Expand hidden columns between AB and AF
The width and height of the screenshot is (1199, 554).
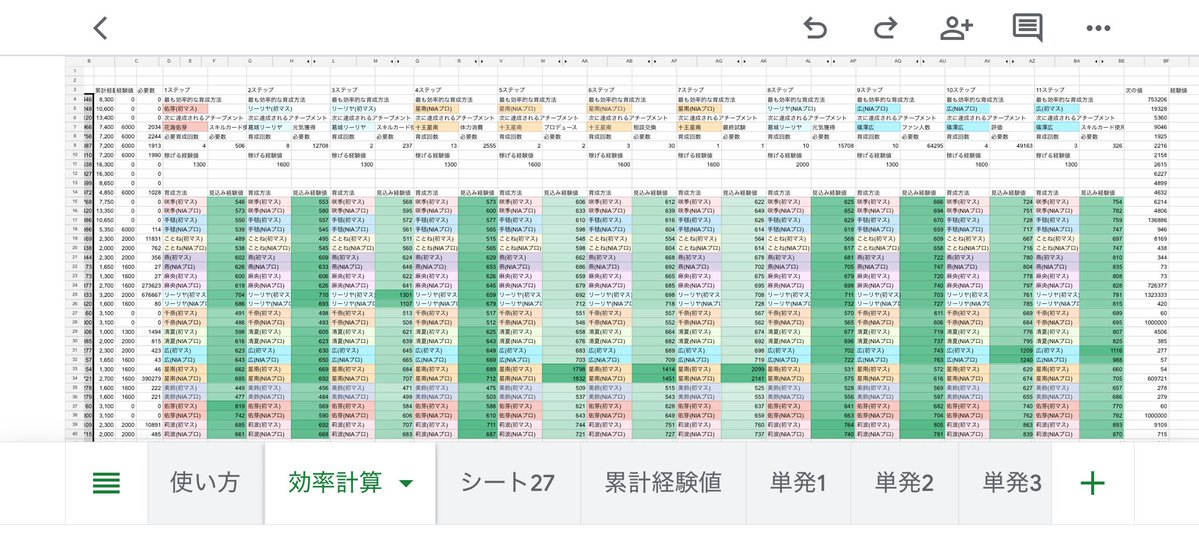652,60
